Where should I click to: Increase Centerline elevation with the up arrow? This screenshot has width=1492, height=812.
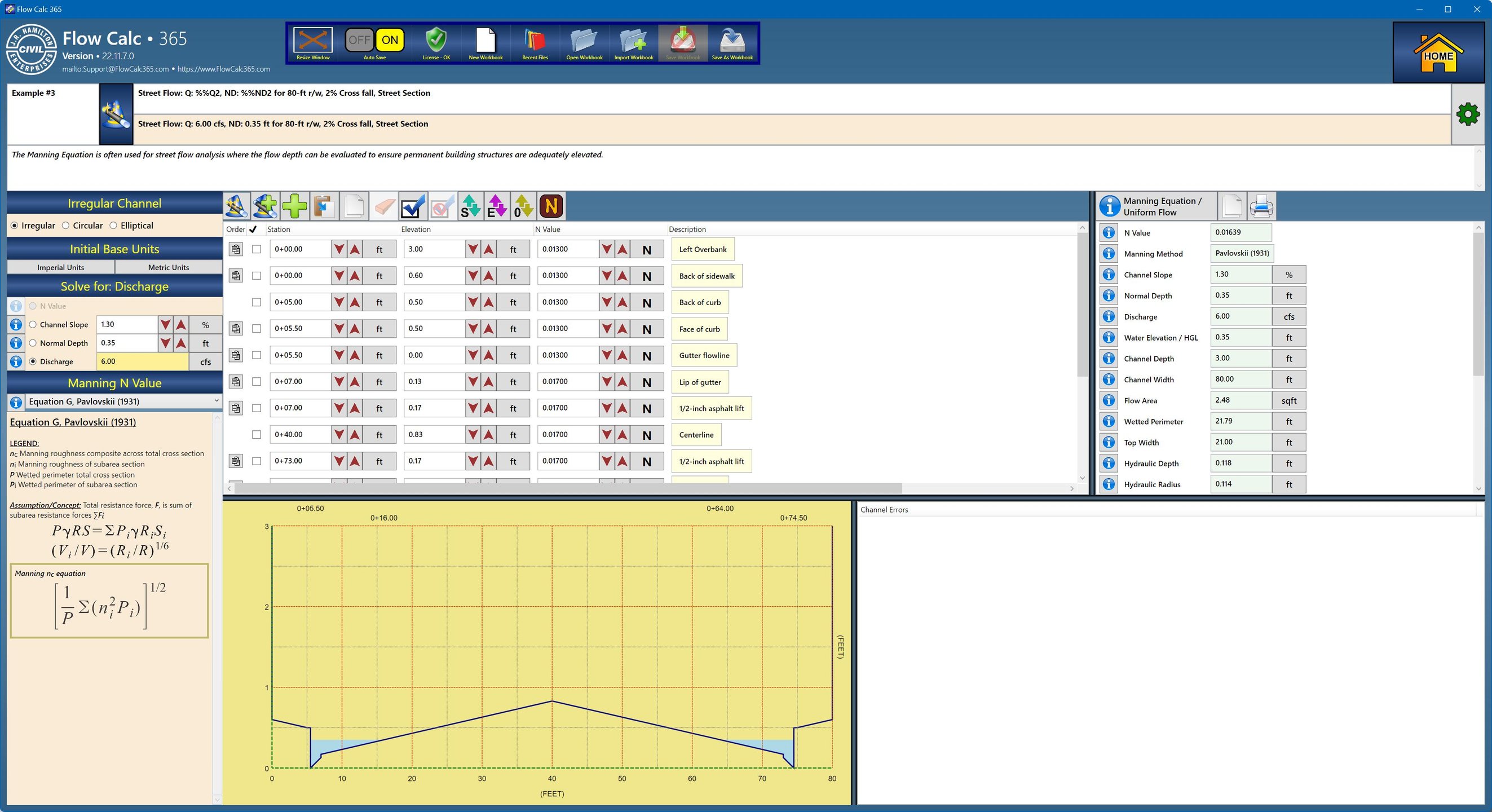click(x=489, y=434)
